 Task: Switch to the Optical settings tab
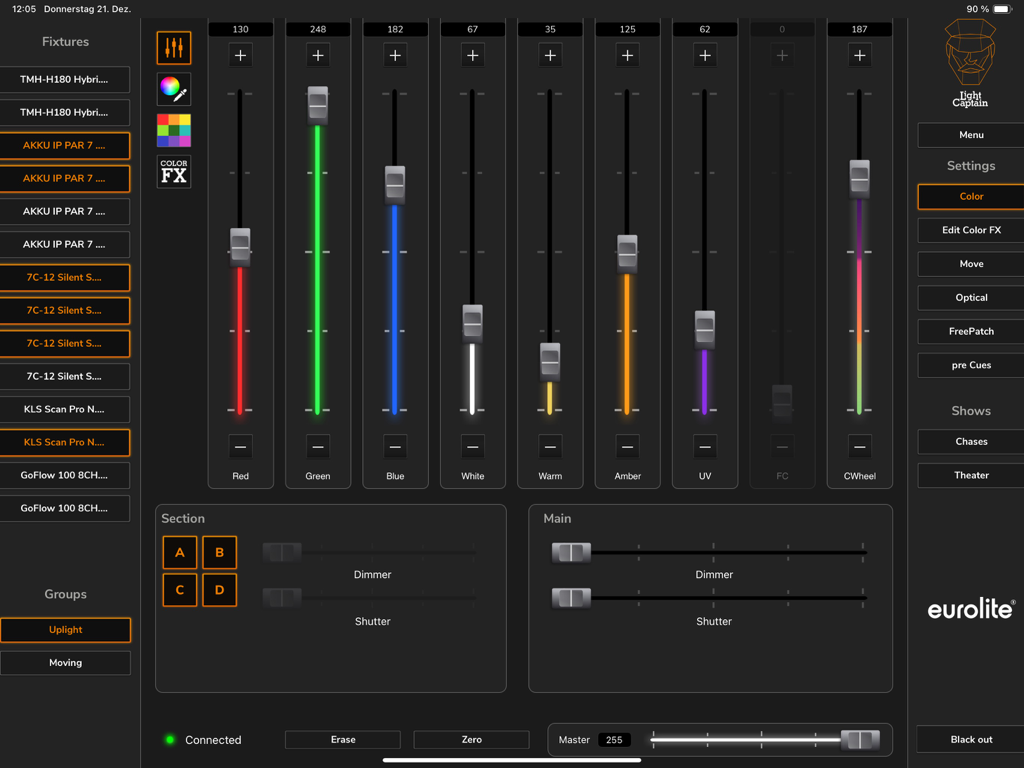[969, 297]
